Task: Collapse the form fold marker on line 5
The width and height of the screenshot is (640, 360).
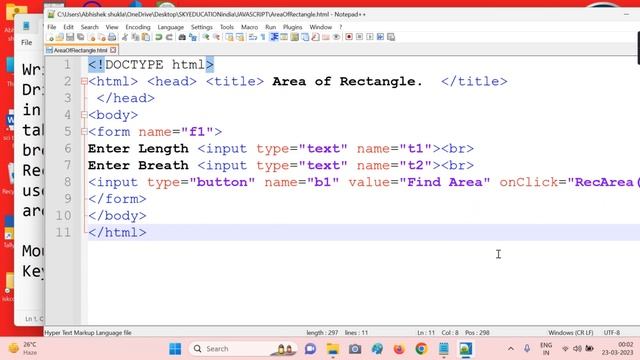Action: pyautogui.click(x=84, y=131)
